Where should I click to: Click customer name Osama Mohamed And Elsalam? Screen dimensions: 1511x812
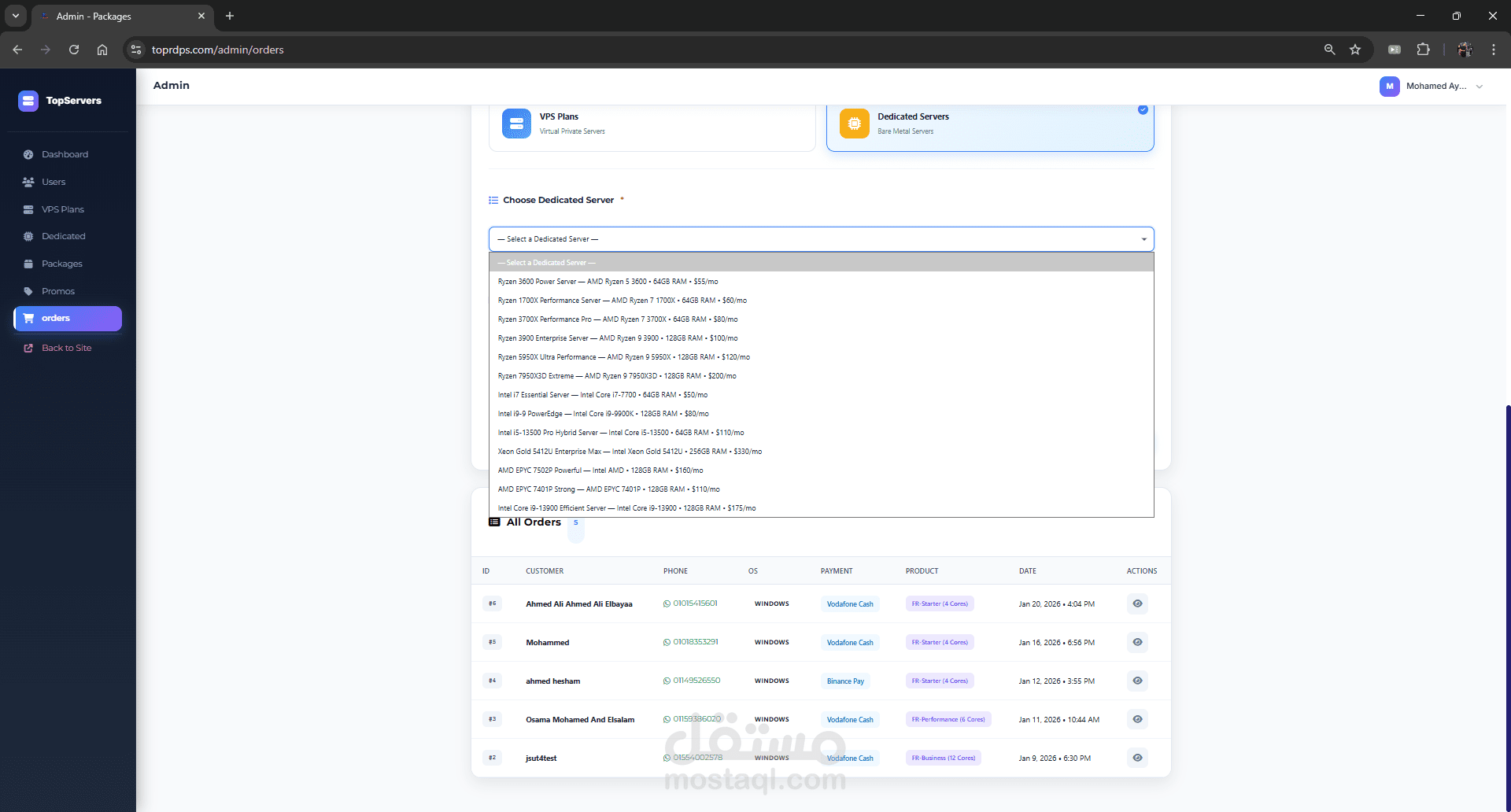580,720
